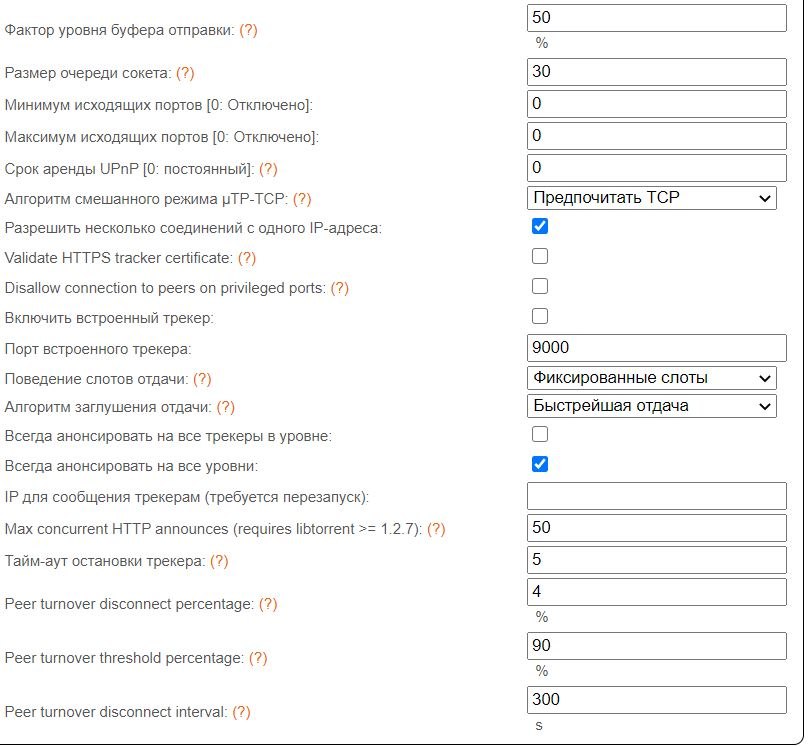
Task: Click label Разрешить несколько соединений с одного IP-адреса
Action: tap(193, 228)
